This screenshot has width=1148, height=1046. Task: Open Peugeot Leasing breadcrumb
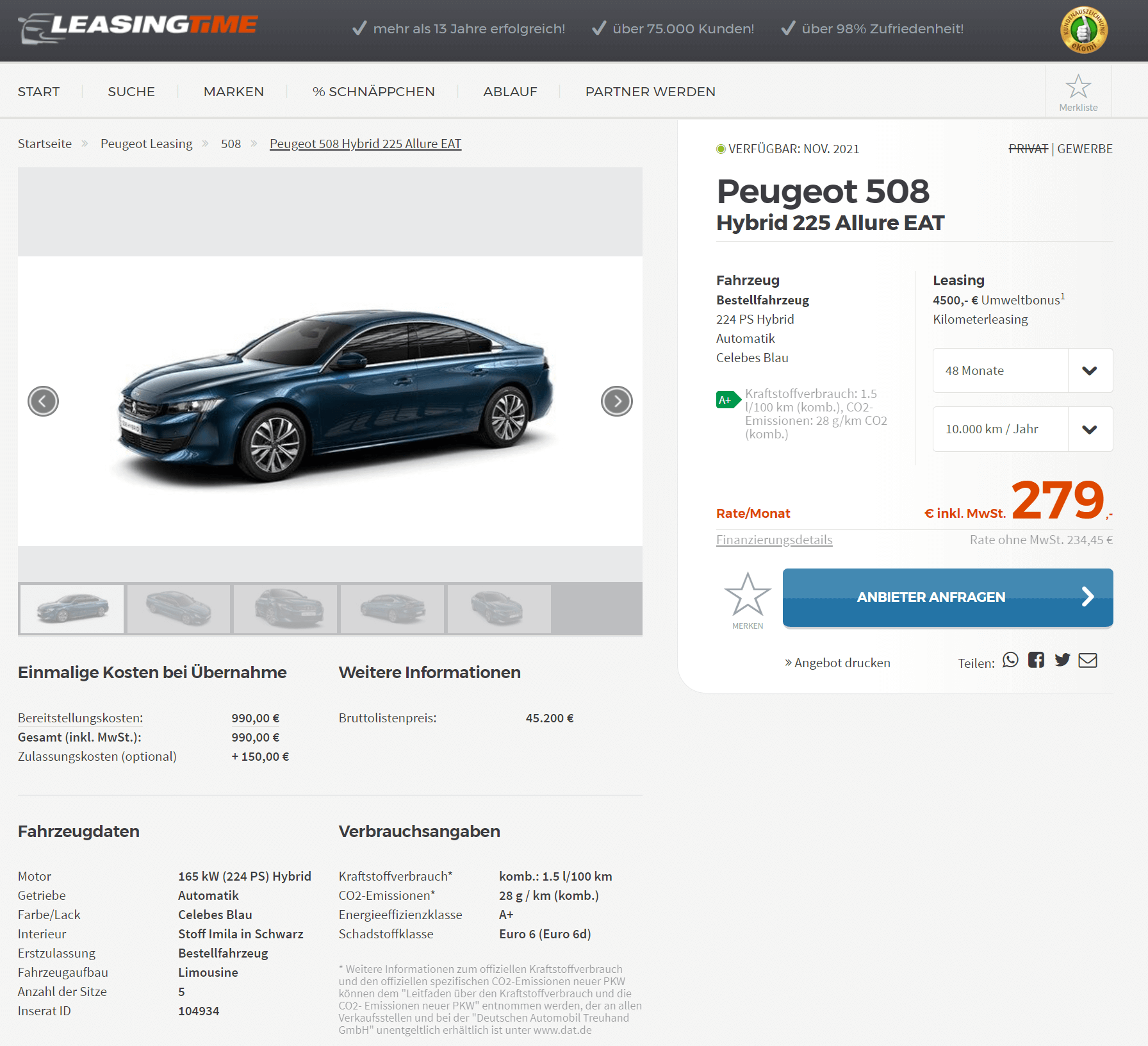[x=146, y=144]
